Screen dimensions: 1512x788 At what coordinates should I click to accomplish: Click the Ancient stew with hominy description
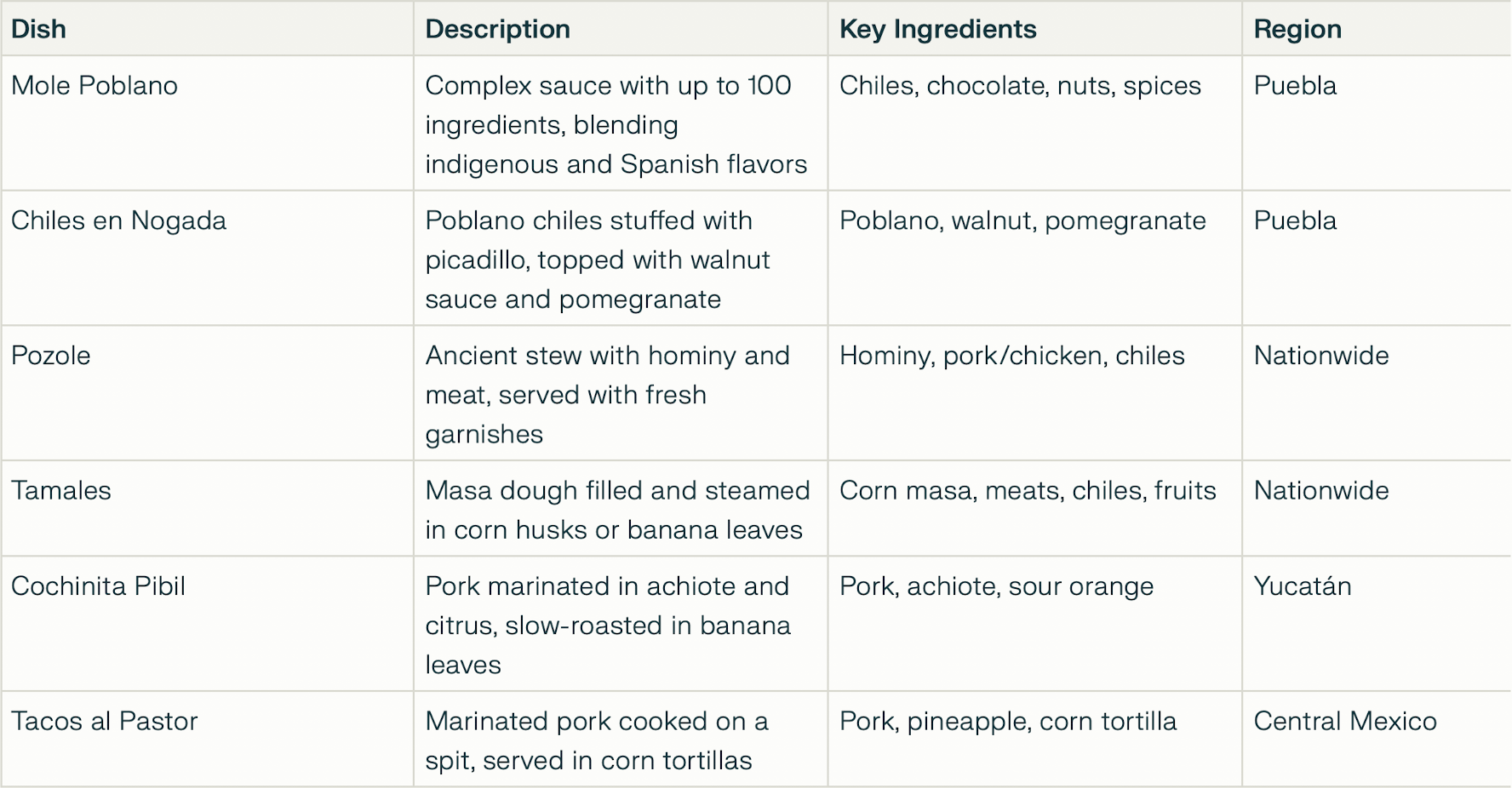coord(621,393)
